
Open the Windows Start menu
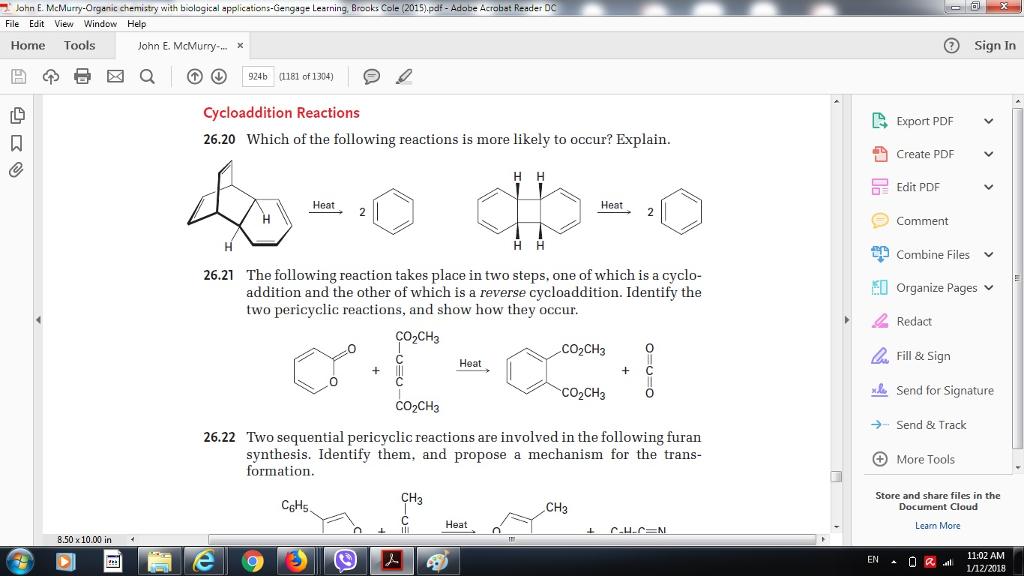click(20, 561)
